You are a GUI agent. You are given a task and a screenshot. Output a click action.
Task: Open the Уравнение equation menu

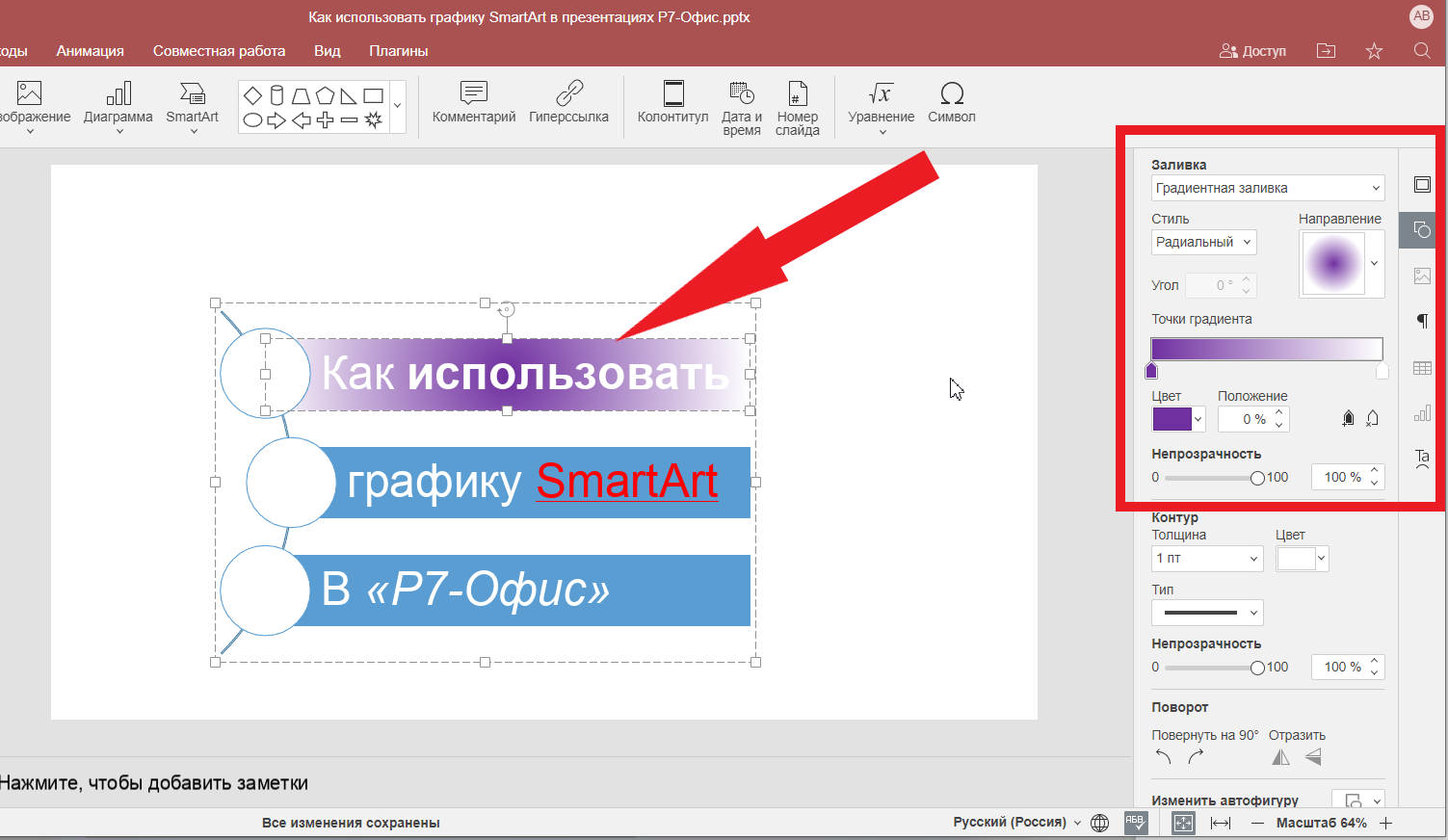(x=881, y=107)
